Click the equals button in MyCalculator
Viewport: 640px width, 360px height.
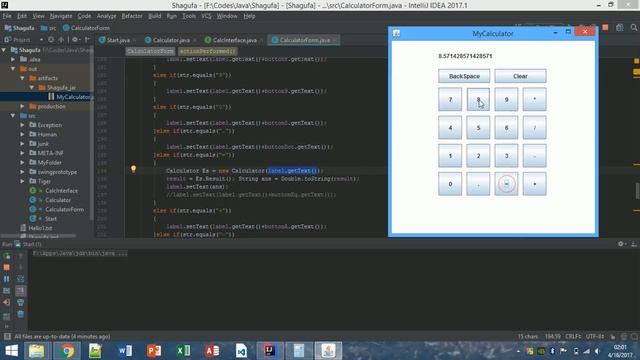pos(506,184)
